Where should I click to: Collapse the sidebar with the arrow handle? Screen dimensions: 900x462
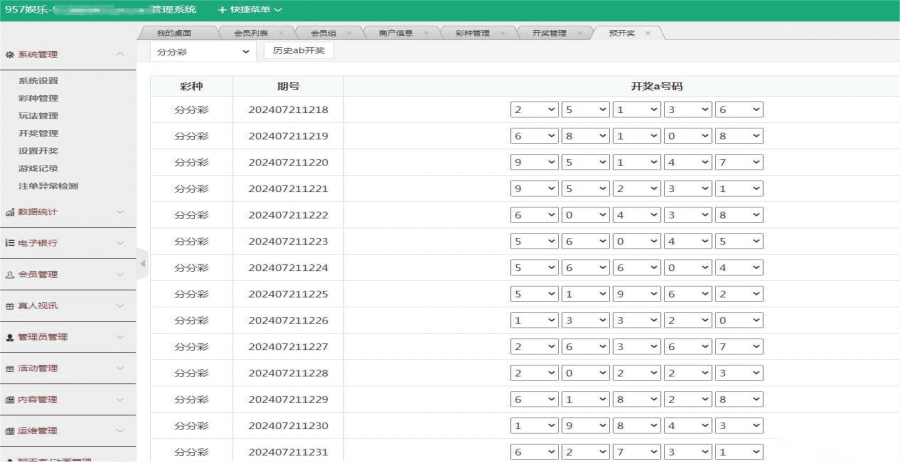pyautogui.click(x=142, y=264)
